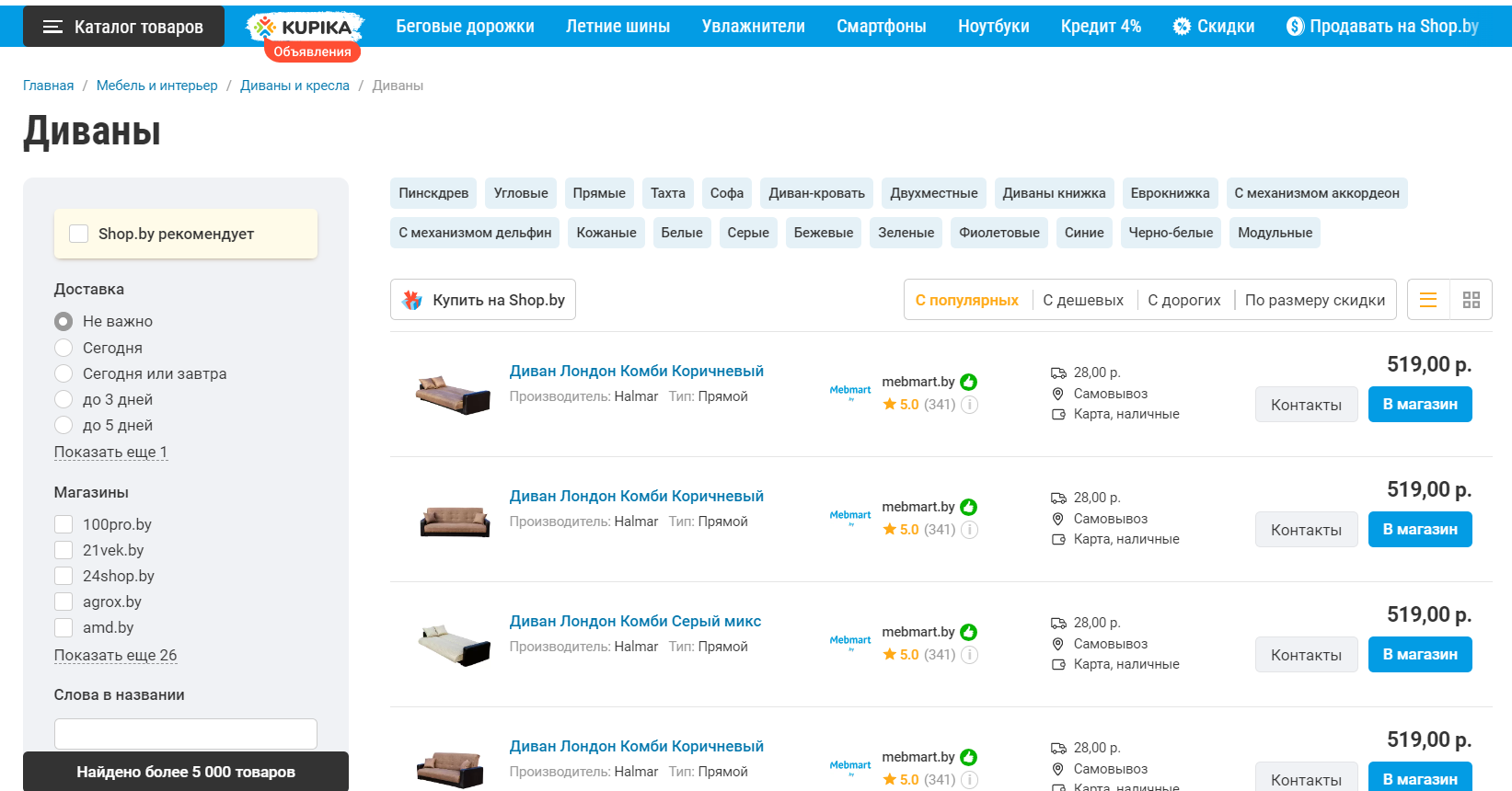Screen dimensions: 1512x791
Task: Open Беговые дорожки in top navigation
Action: [x=465, y=27]
